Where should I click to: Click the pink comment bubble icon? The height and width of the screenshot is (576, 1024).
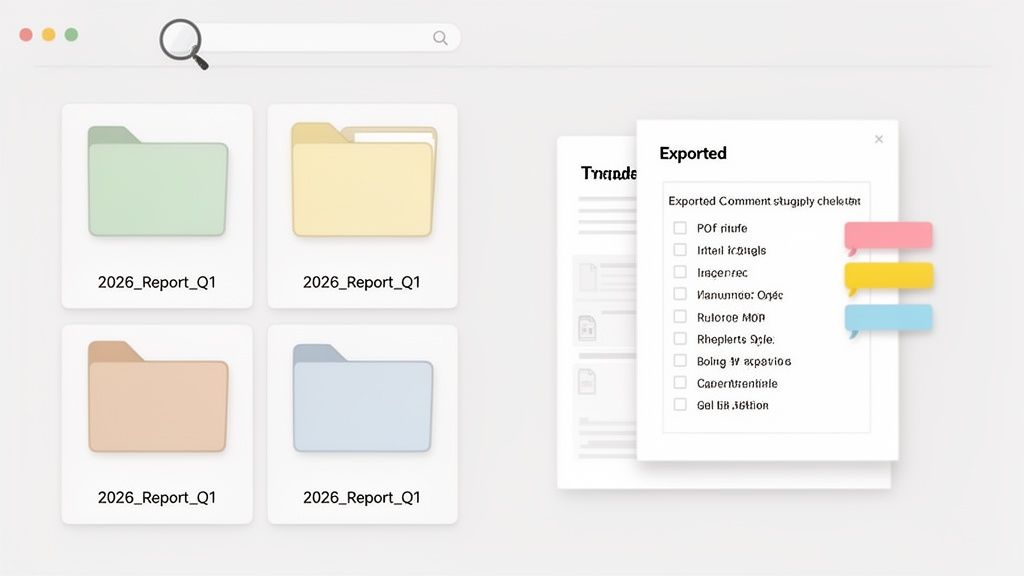tap(888, 233)
